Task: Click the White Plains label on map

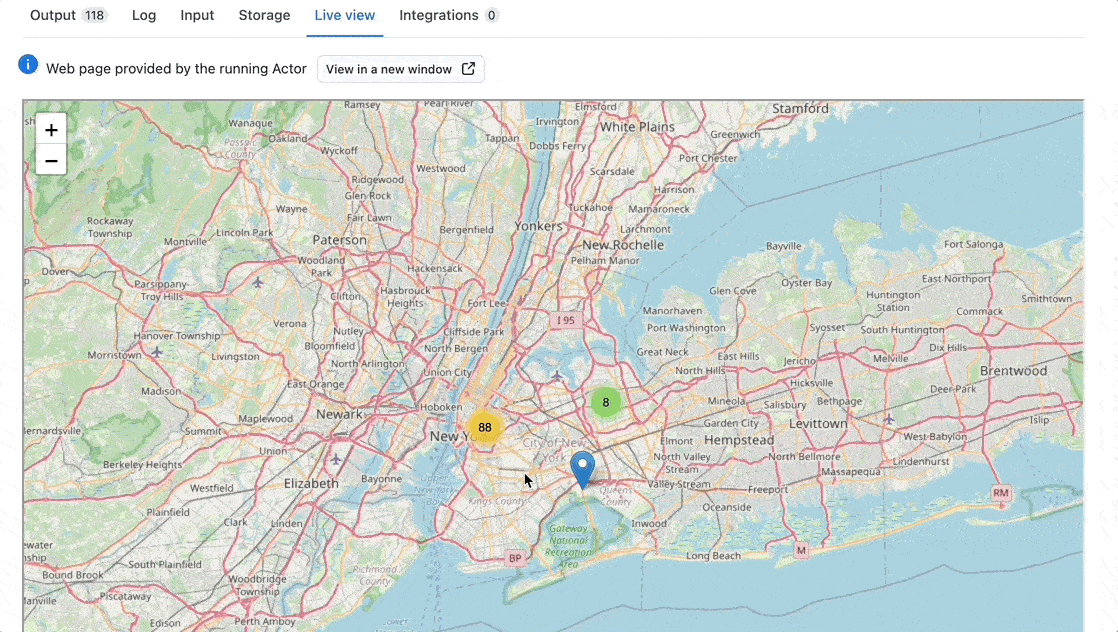Action: 637,127
